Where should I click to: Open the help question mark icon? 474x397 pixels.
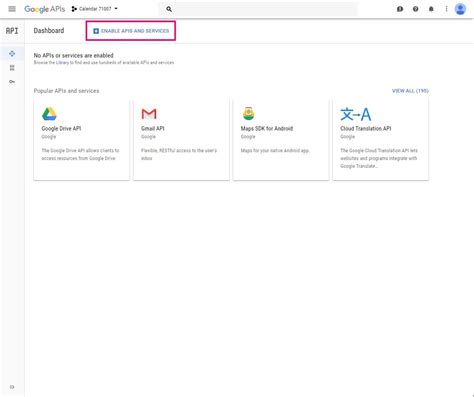(x=415, y=9)
